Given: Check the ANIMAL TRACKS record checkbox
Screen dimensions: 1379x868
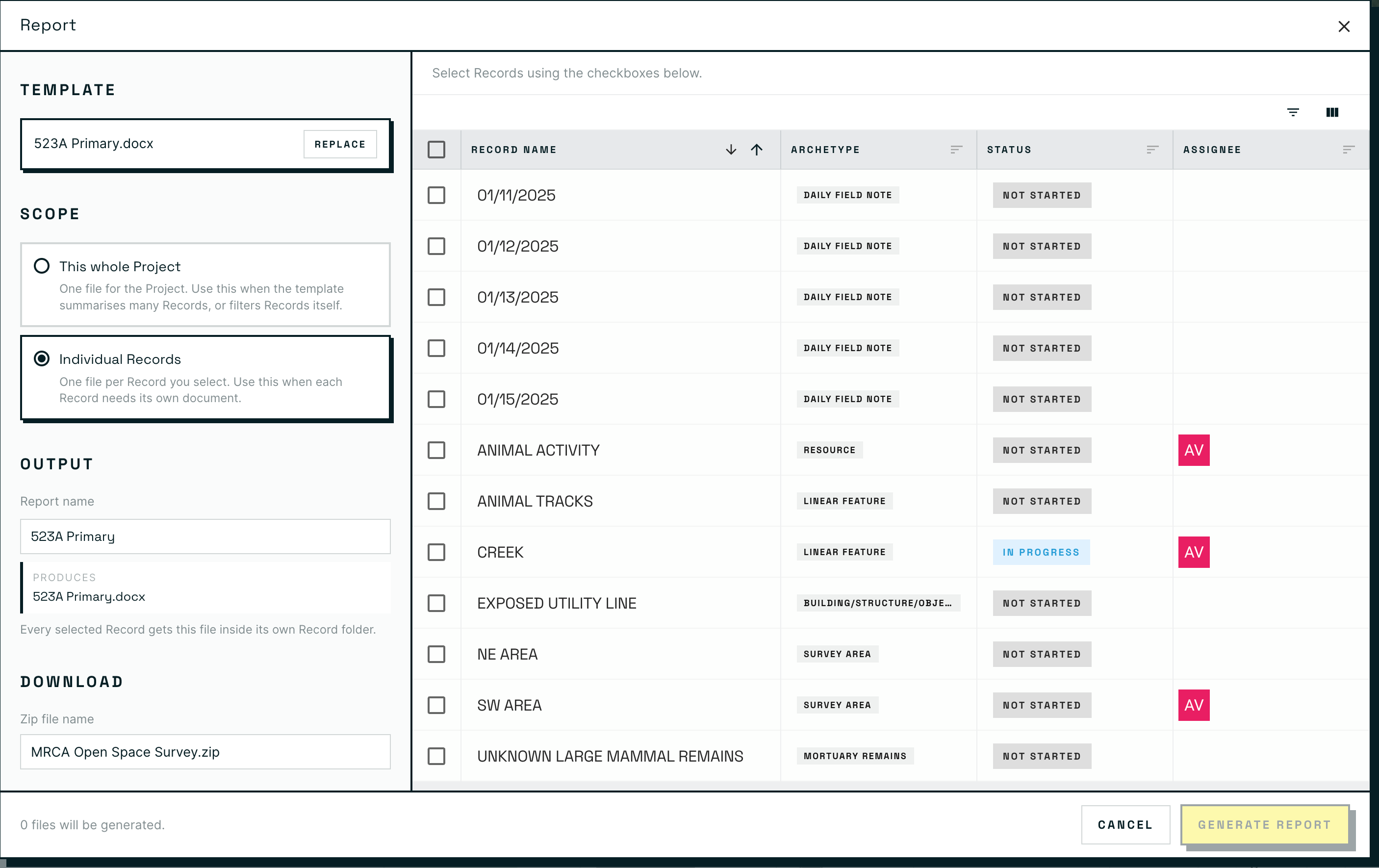Looking at the screenshot, I should point(436,501).
